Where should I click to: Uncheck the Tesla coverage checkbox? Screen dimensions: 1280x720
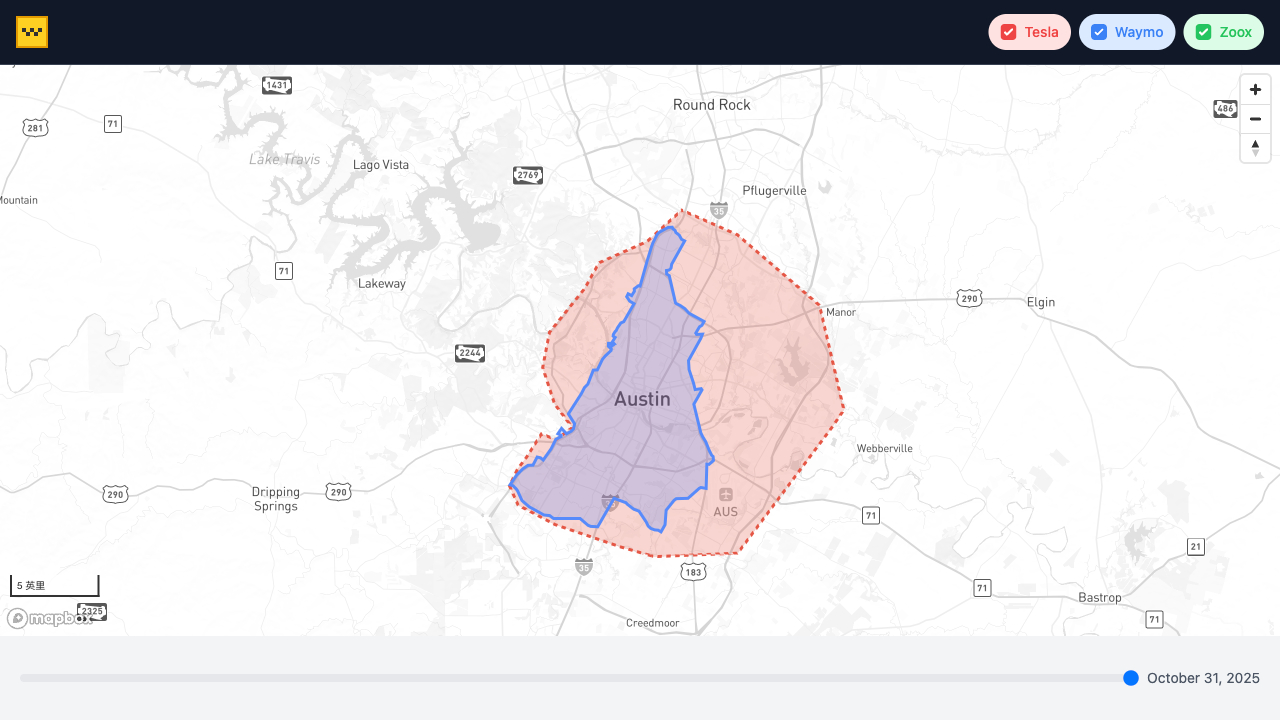1009,32
